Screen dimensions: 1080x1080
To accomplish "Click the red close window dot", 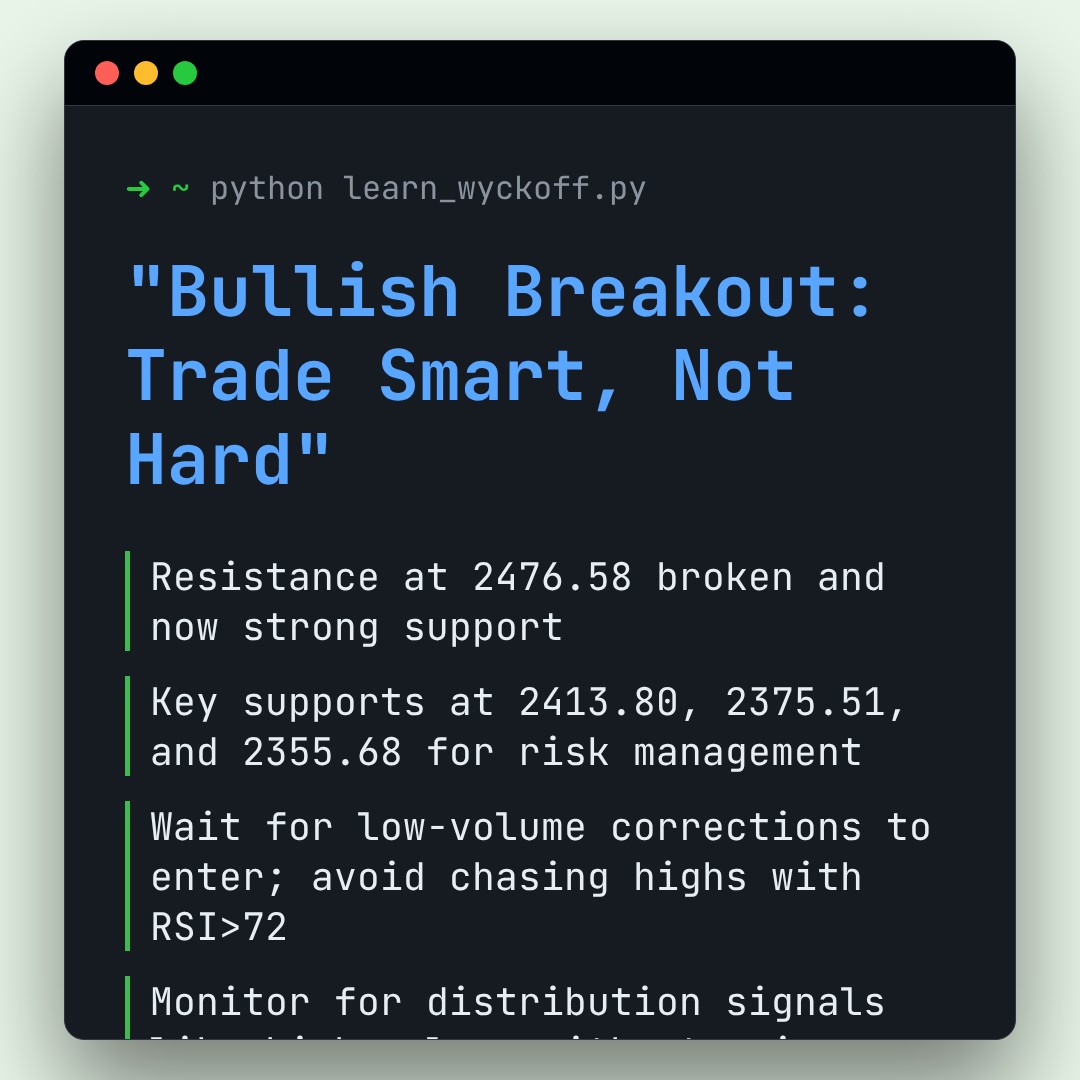I will 107,73.
